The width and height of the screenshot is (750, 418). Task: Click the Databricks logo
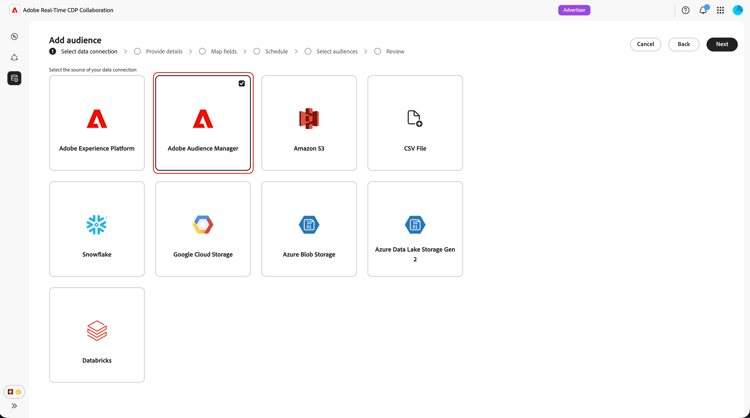pos(97,330)
